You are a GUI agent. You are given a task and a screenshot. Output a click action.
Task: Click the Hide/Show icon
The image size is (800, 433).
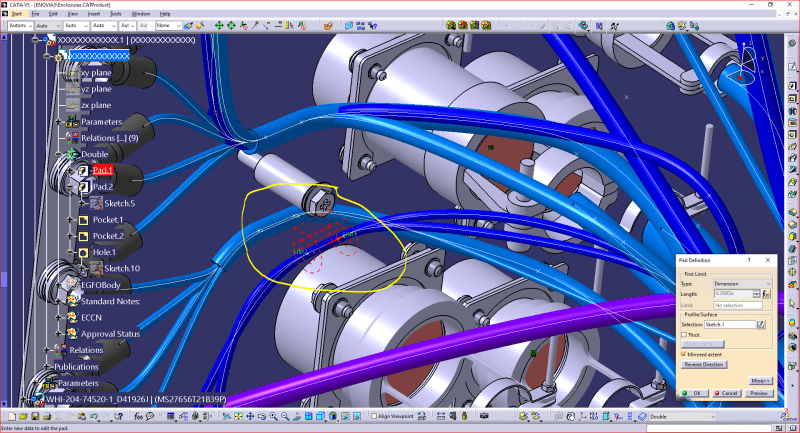coord(345,416)
